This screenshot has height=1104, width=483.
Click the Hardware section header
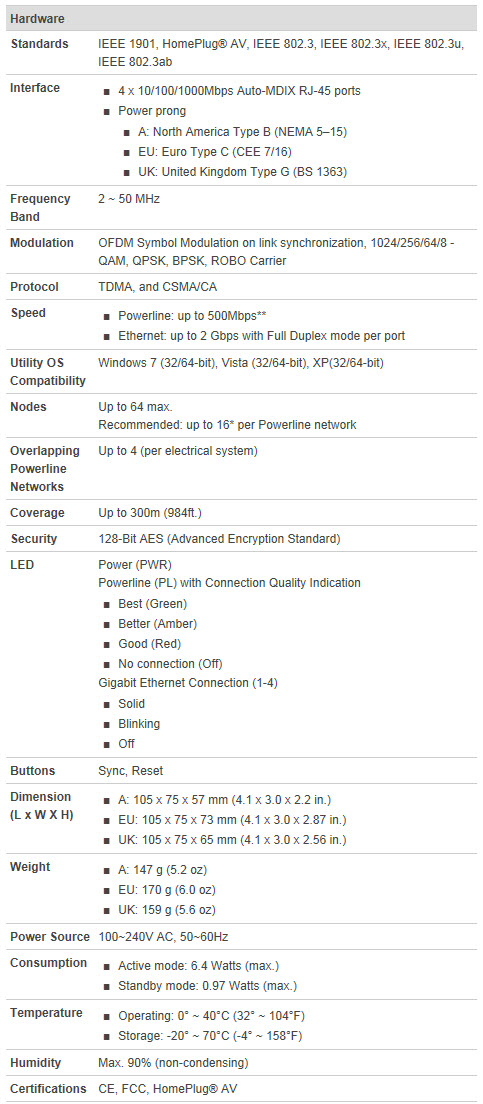(x=241, y=18)
